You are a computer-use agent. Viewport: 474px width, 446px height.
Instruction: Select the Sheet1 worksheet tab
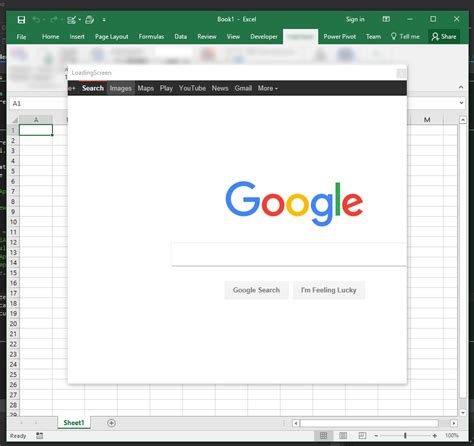click(x=74, y=423)
